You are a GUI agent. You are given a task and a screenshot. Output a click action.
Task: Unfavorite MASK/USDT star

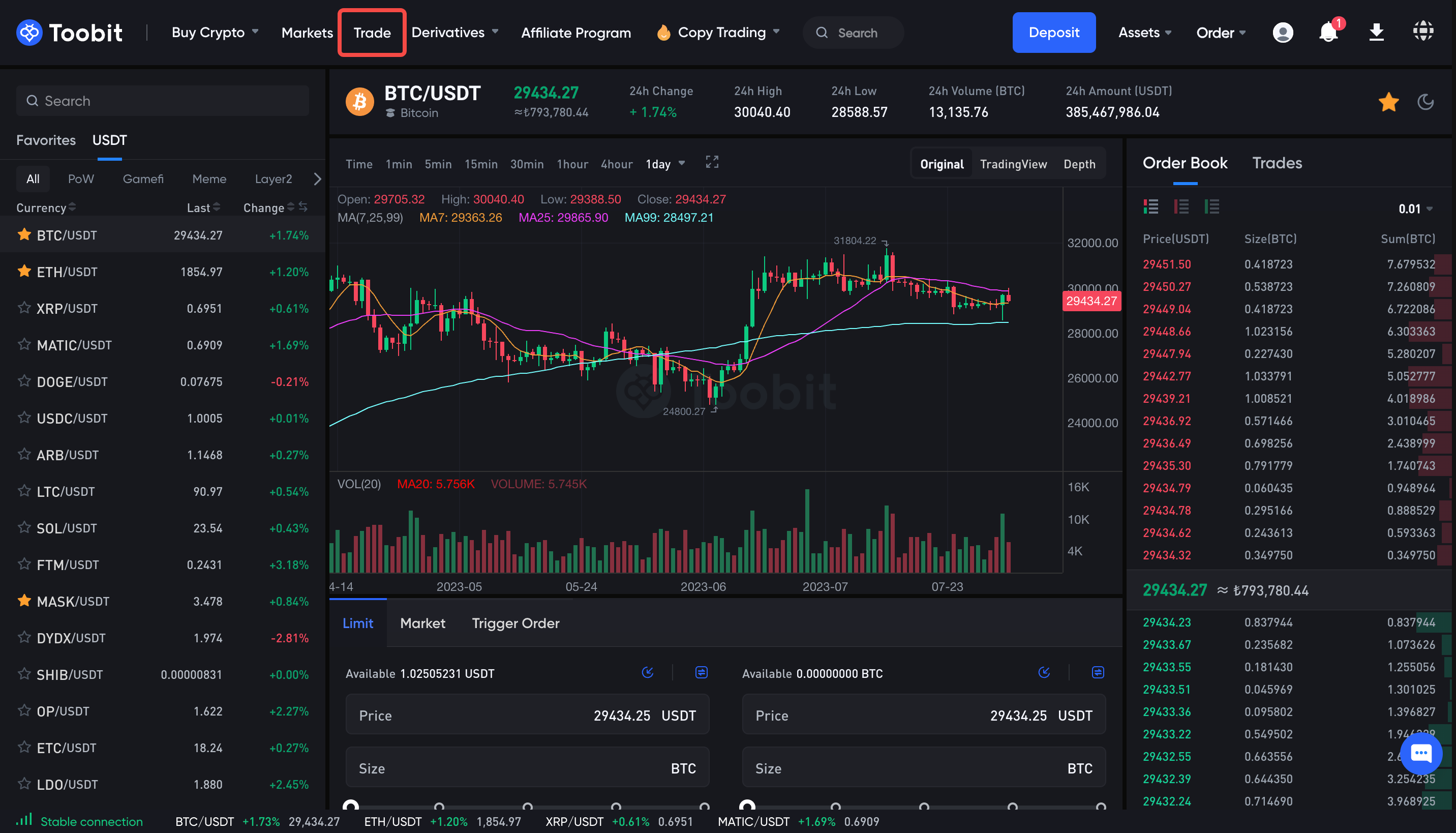[x=24, y=601]
